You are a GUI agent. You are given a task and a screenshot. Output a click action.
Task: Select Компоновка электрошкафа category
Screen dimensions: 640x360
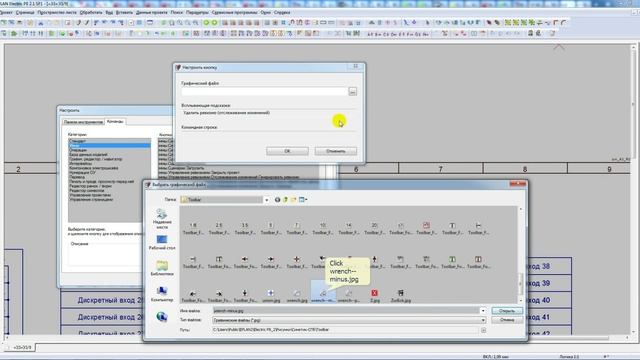(x=93, y=168)
